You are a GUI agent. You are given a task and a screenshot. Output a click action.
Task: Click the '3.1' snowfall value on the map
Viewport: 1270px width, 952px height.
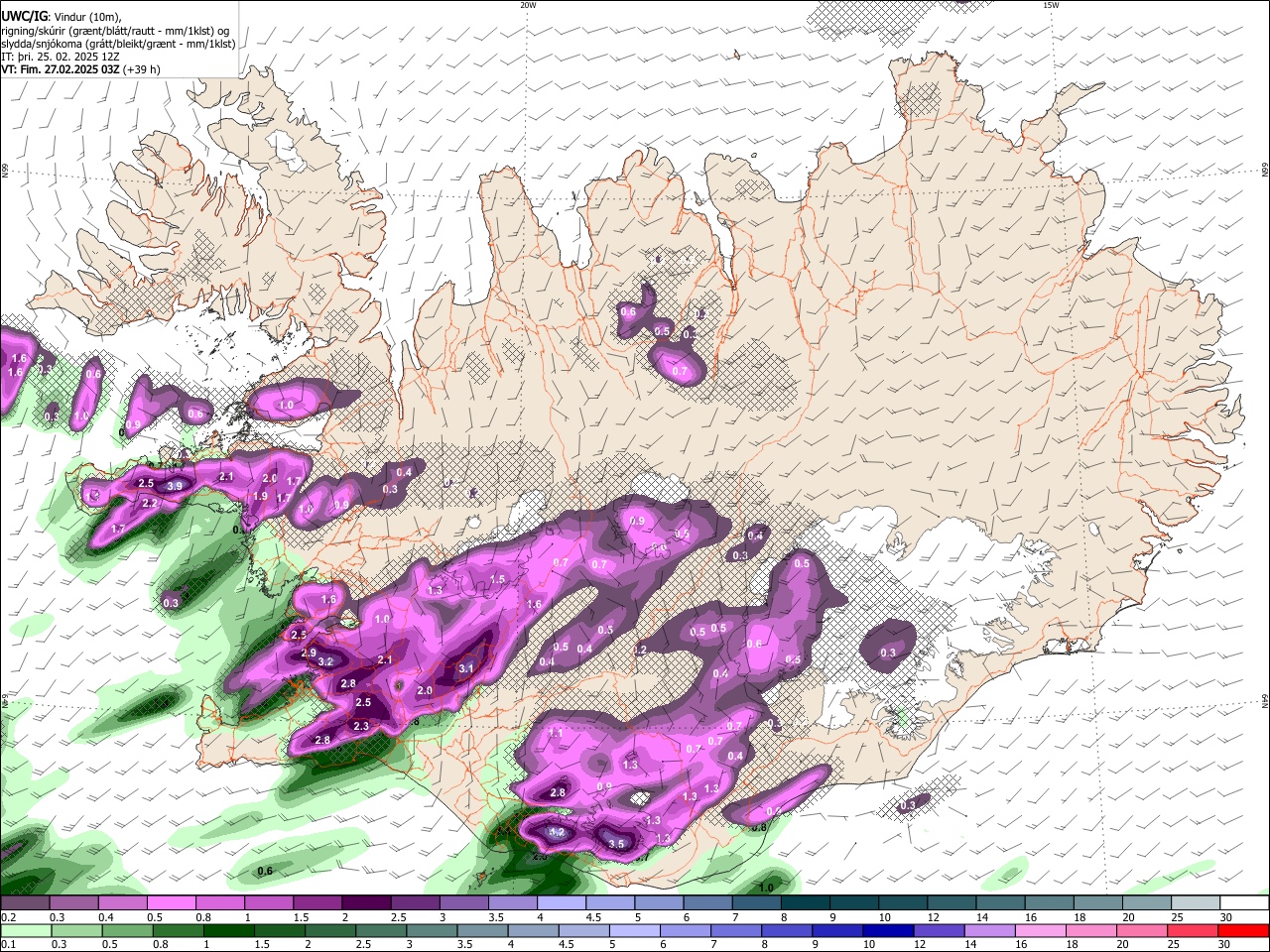coord(465,669)
